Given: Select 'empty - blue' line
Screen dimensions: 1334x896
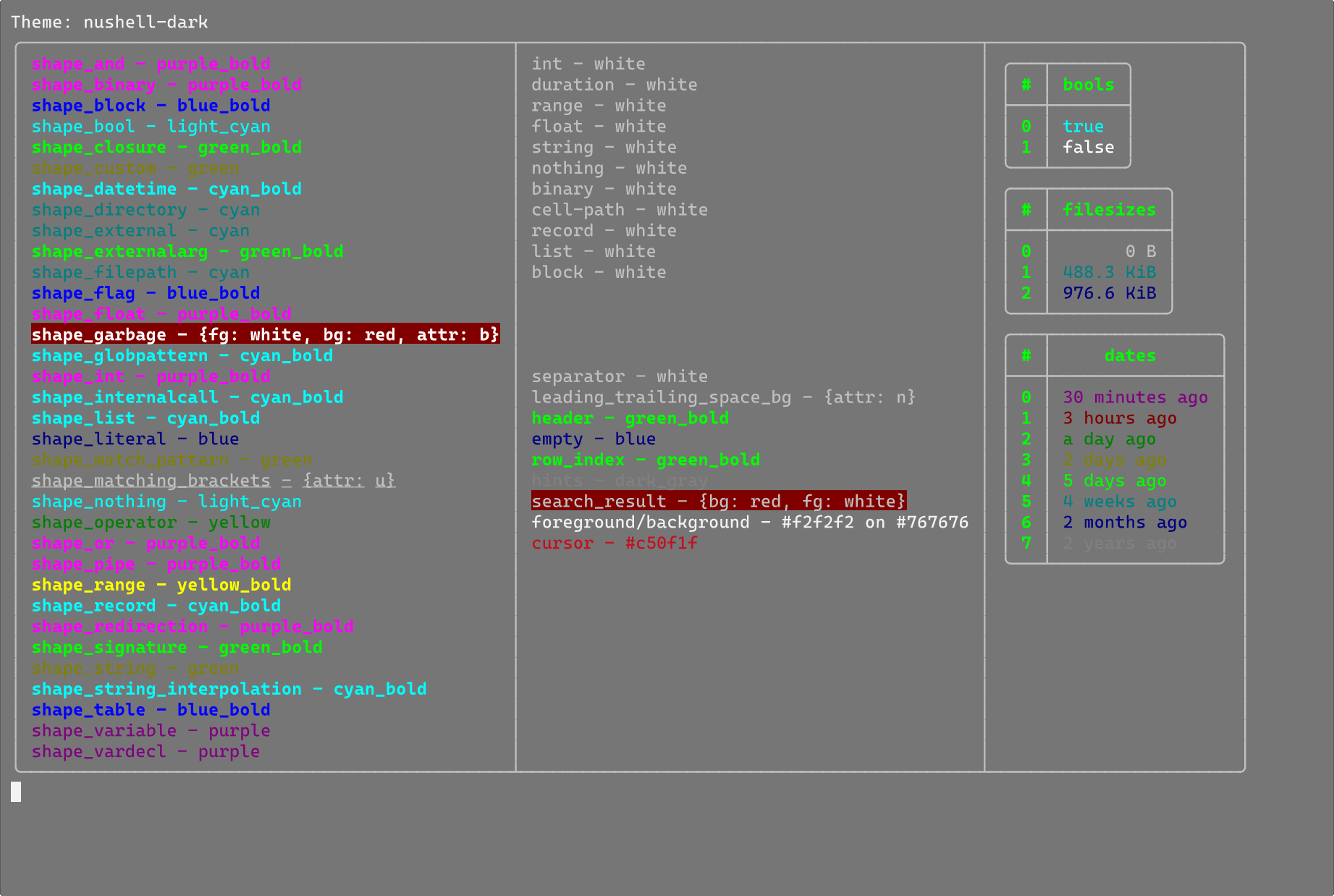Looking at the screenshot, I should [594, 439].
